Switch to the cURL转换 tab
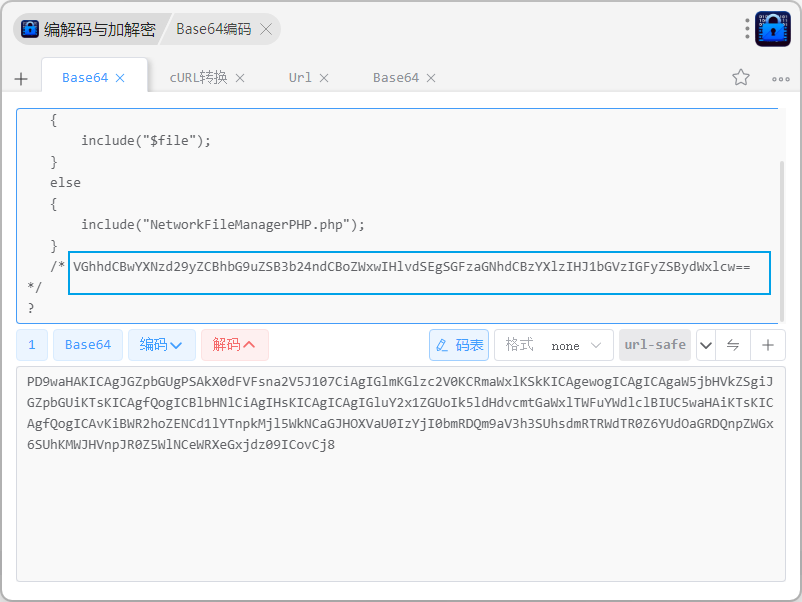 [x=198, y=78]
